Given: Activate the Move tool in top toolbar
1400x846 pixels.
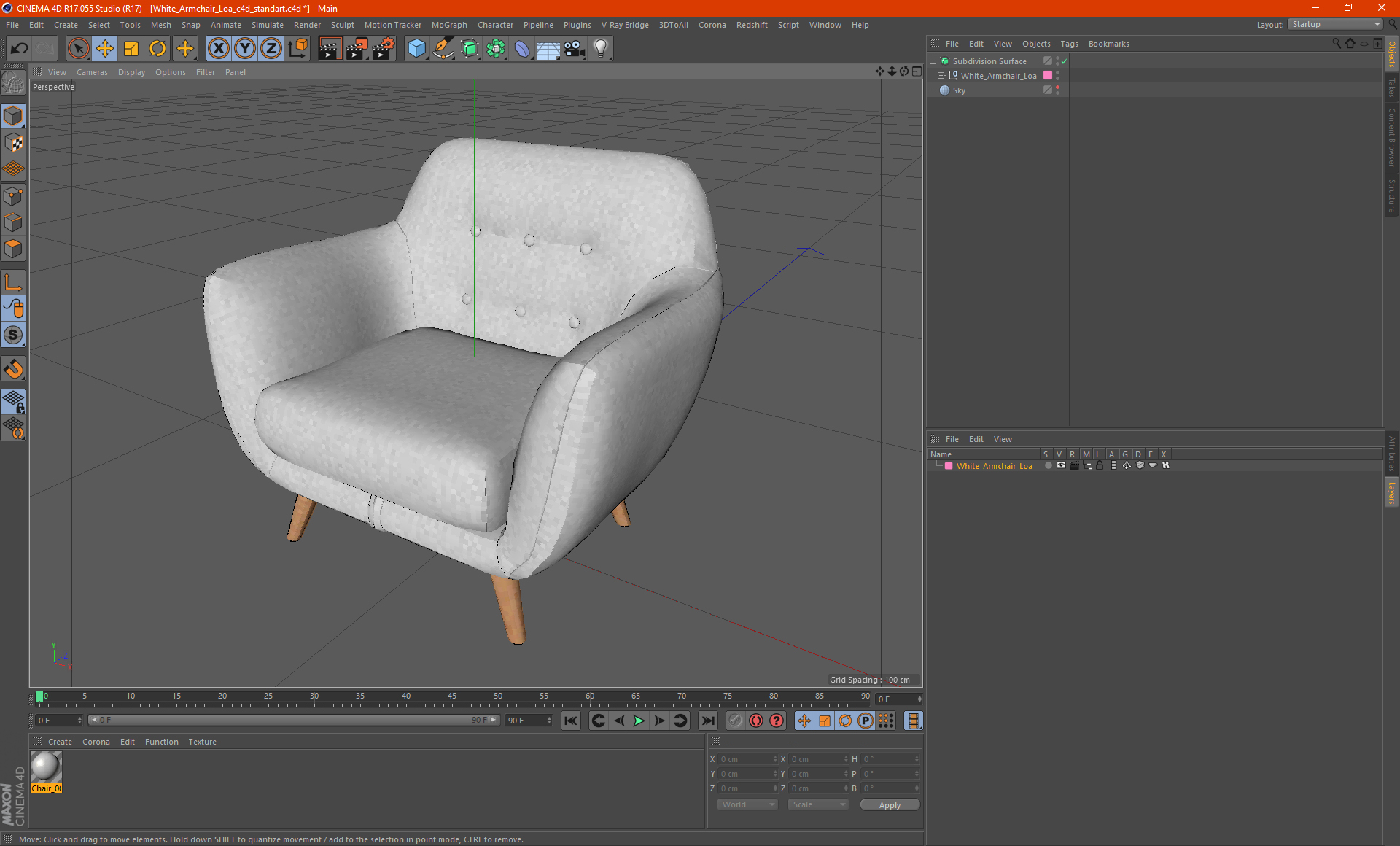Looking at the screenshot, I should [105, 49].
